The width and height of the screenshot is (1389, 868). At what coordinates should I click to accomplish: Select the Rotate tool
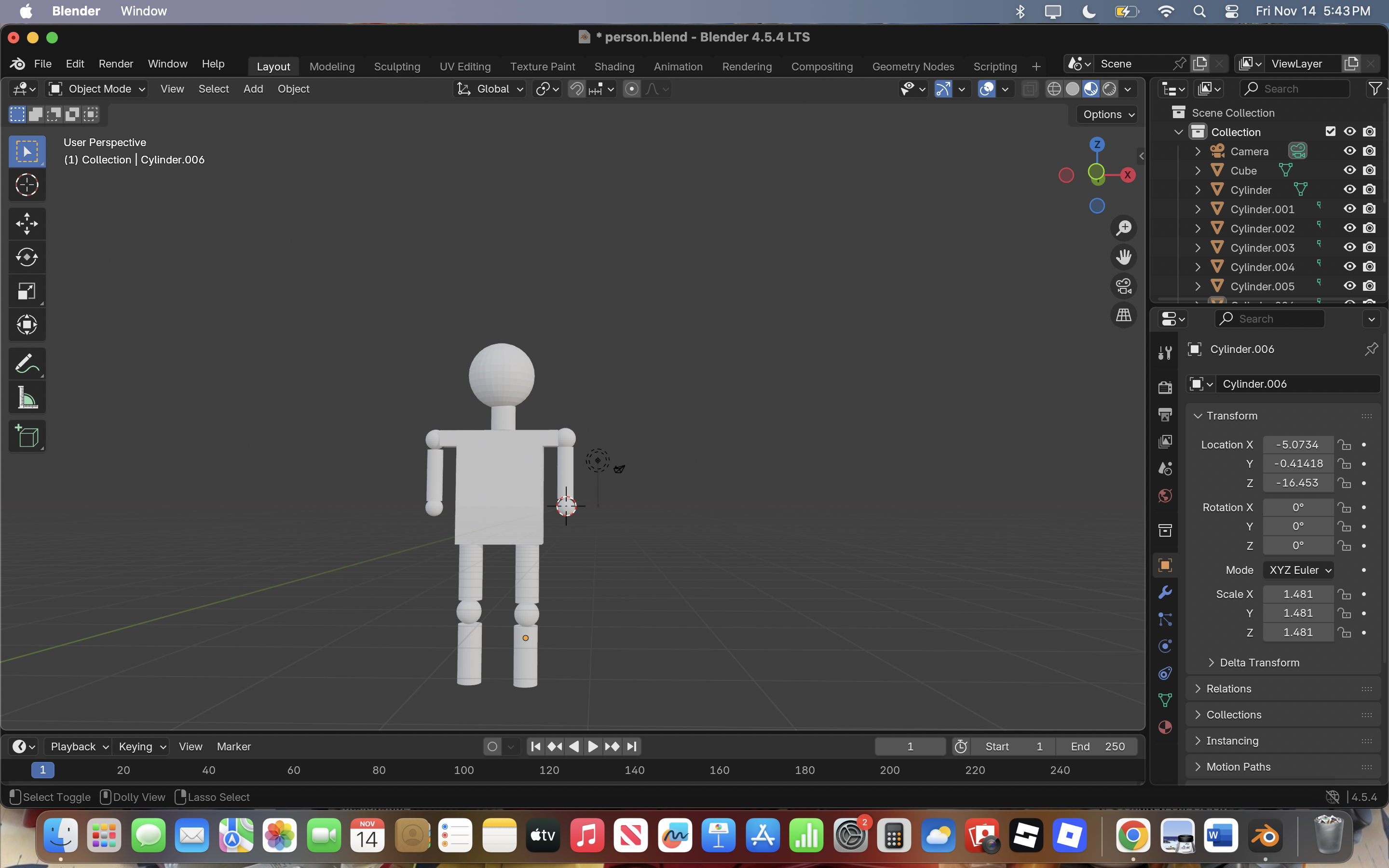tap(27, 257)
